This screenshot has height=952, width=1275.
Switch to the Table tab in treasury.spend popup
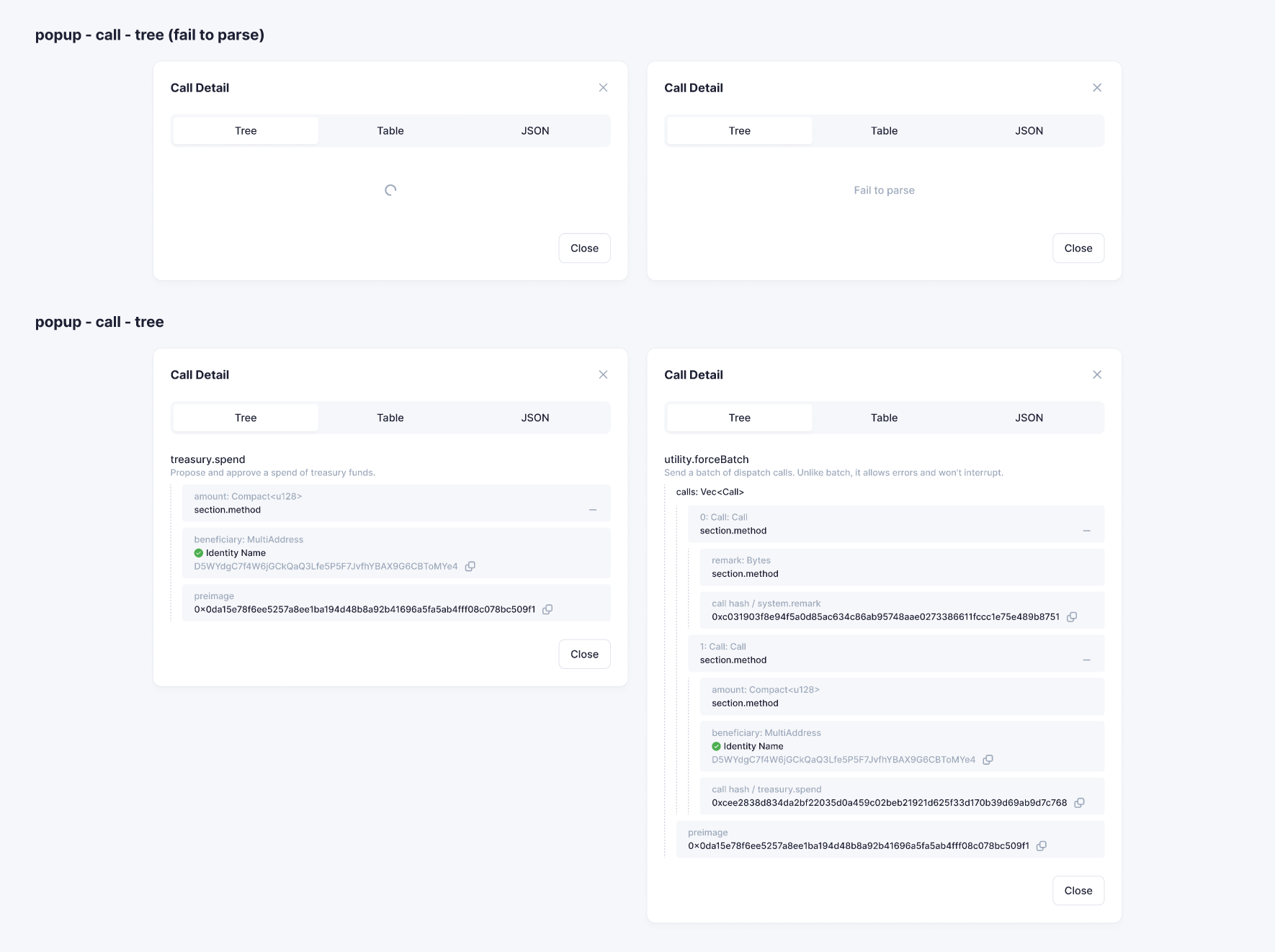(390, 417)
